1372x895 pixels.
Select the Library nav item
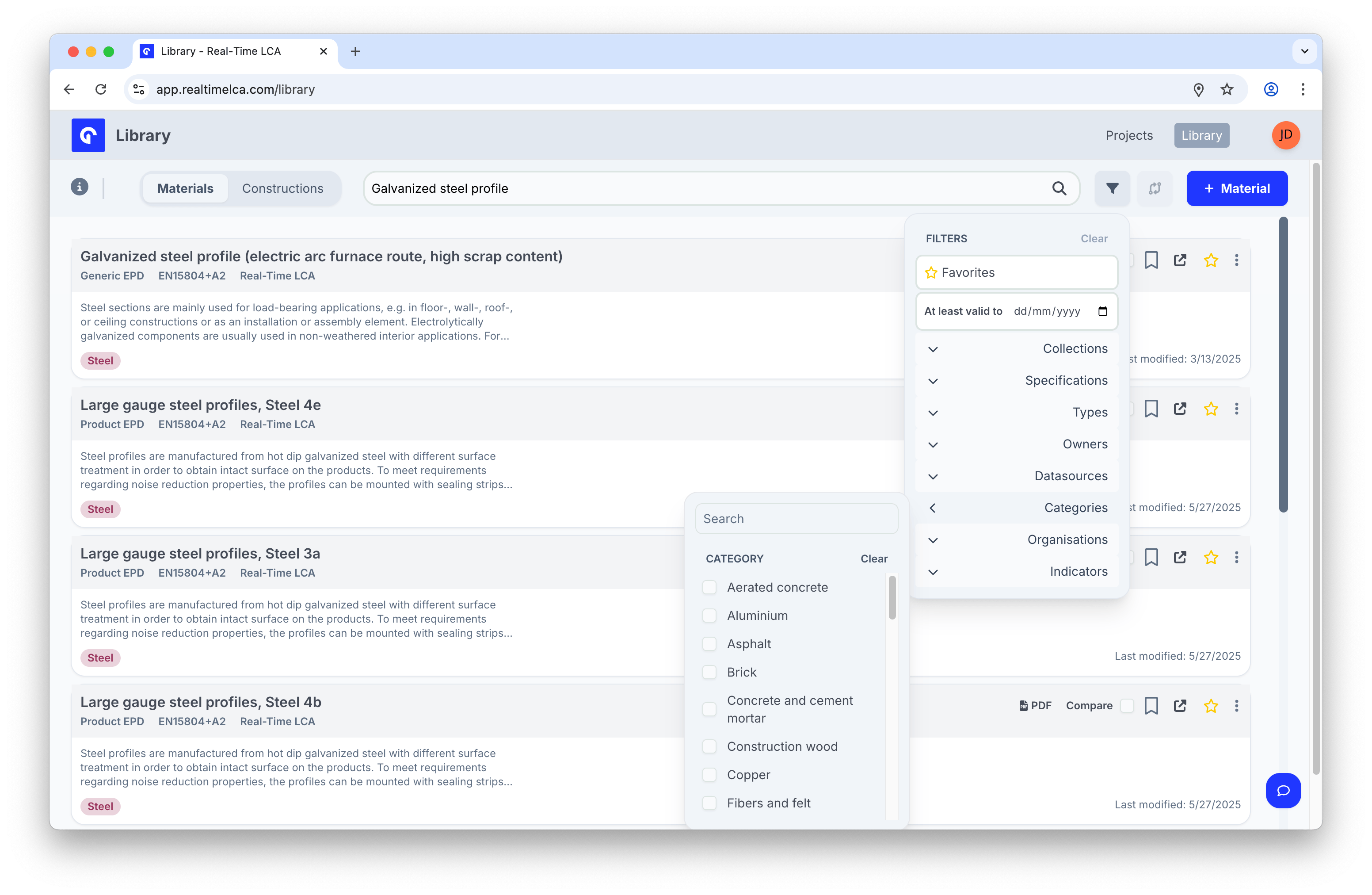[1201, 135]
